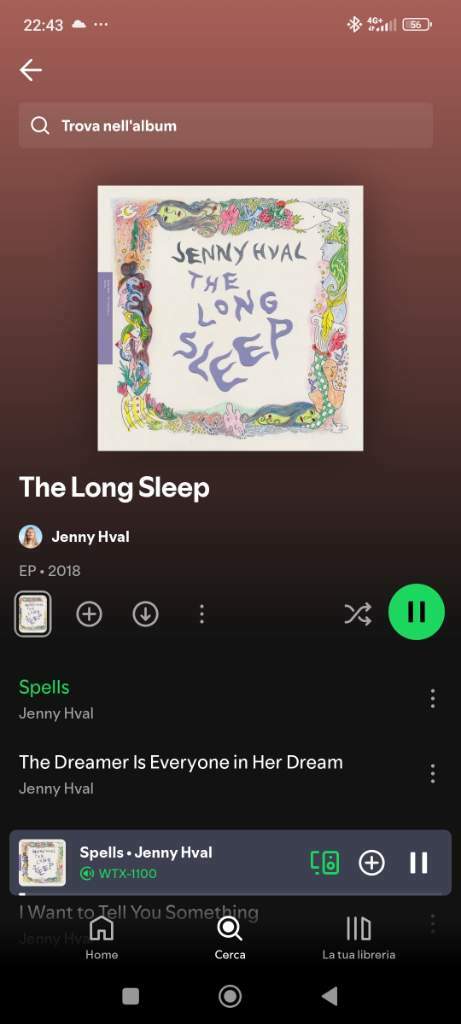
Task: Click the Trova nell'album search field
Action: tap(225, 125)
